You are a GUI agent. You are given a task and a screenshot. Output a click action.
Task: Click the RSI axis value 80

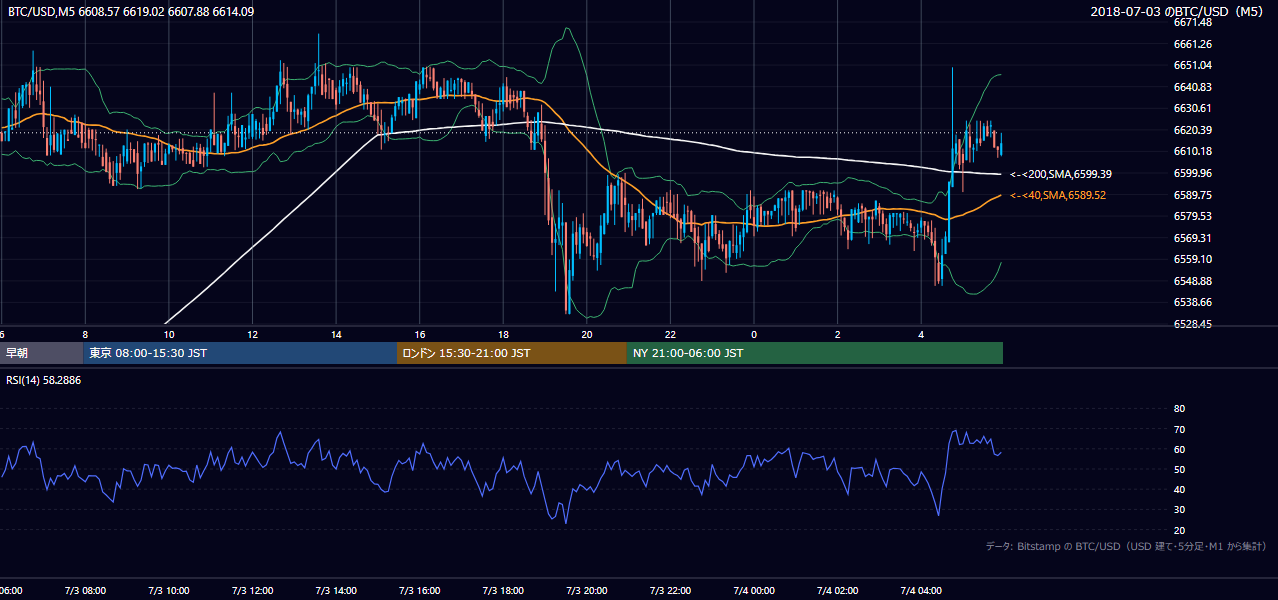pos(1179,409)
